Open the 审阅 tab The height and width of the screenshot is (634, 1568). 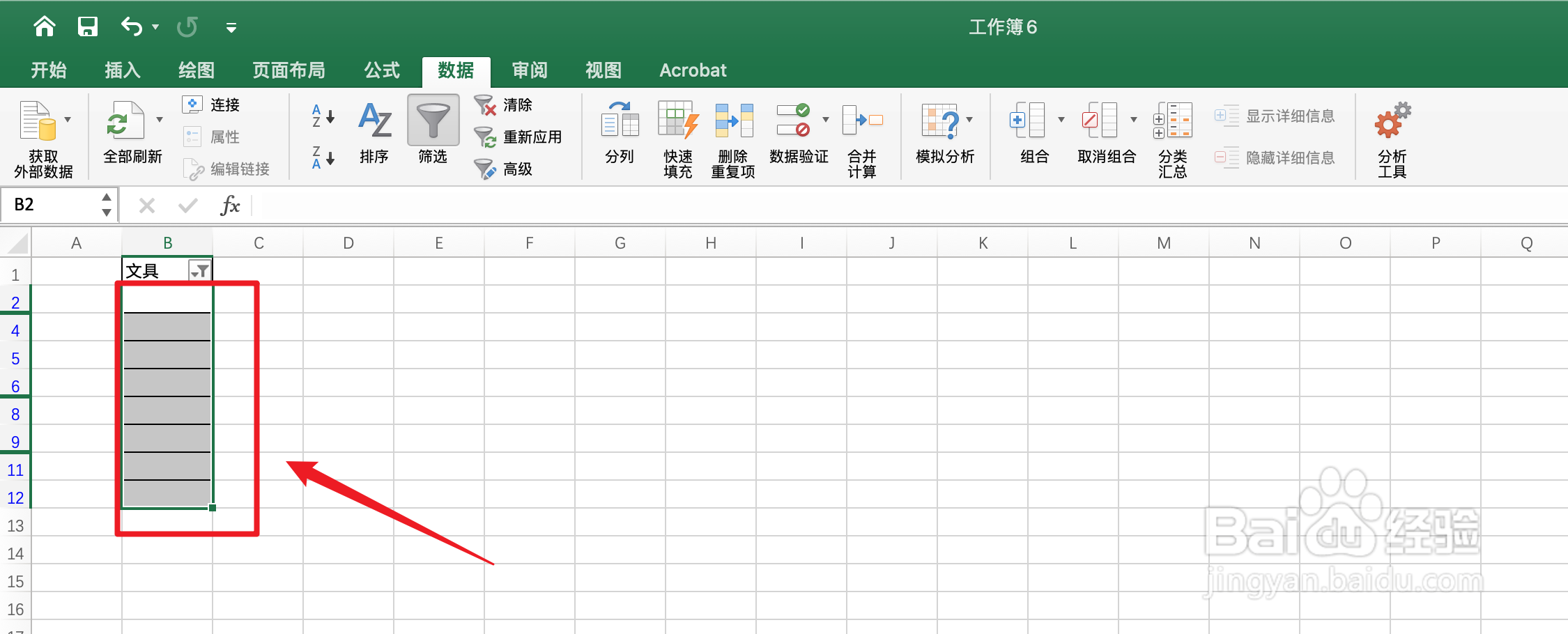click(x=530, y=70)
